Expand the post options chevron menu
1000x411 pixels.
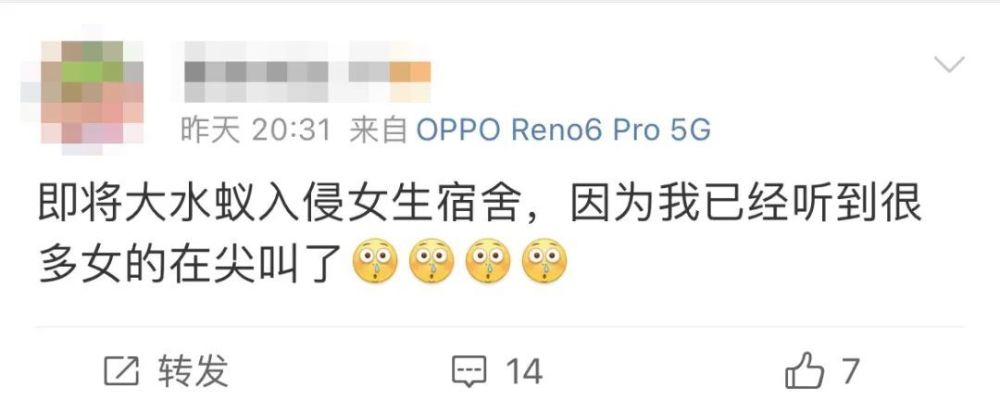pos(949,64)
